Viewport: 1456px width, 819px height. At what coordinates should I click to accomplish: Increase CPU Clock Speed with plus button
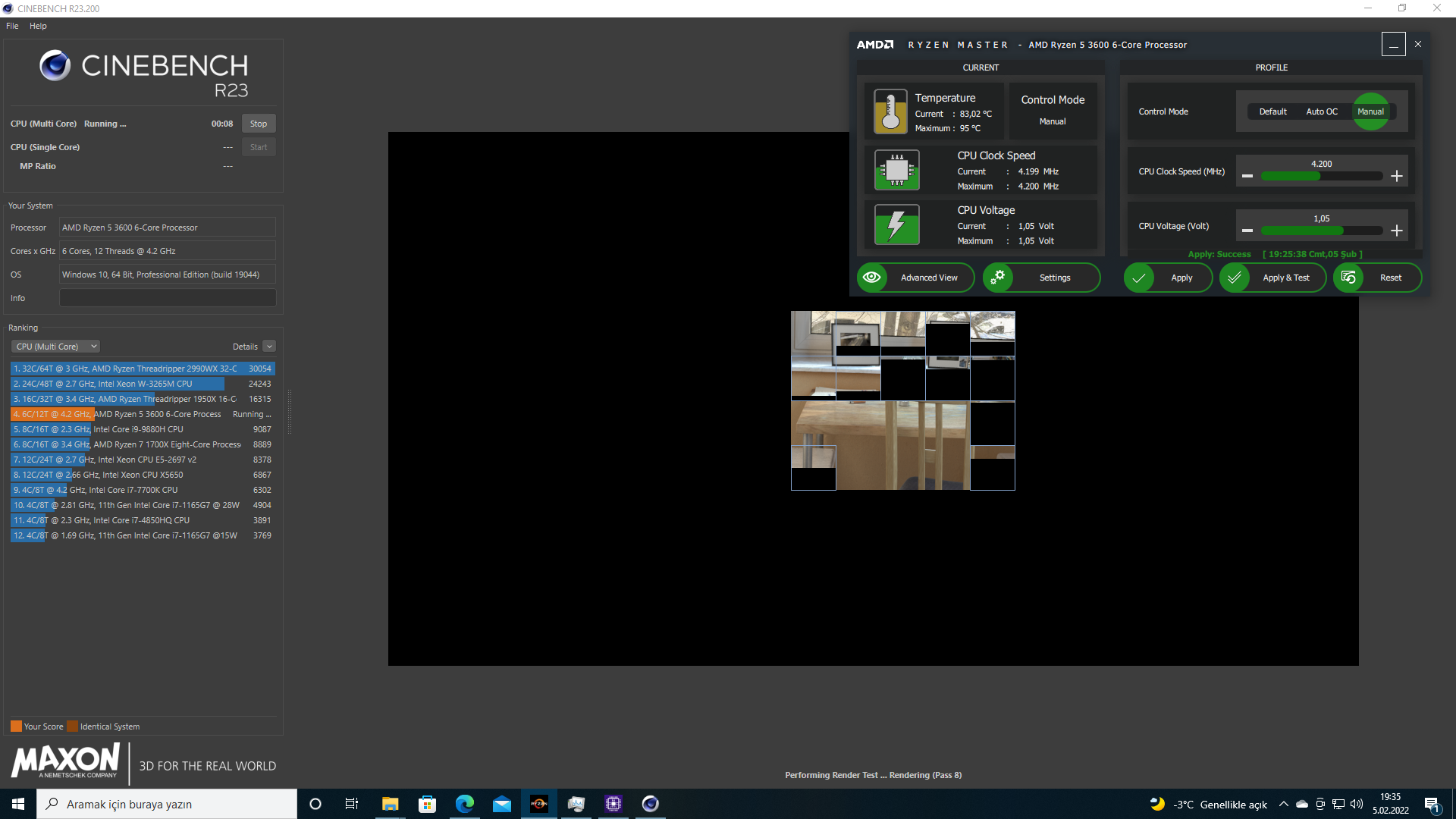(1397, 176)
